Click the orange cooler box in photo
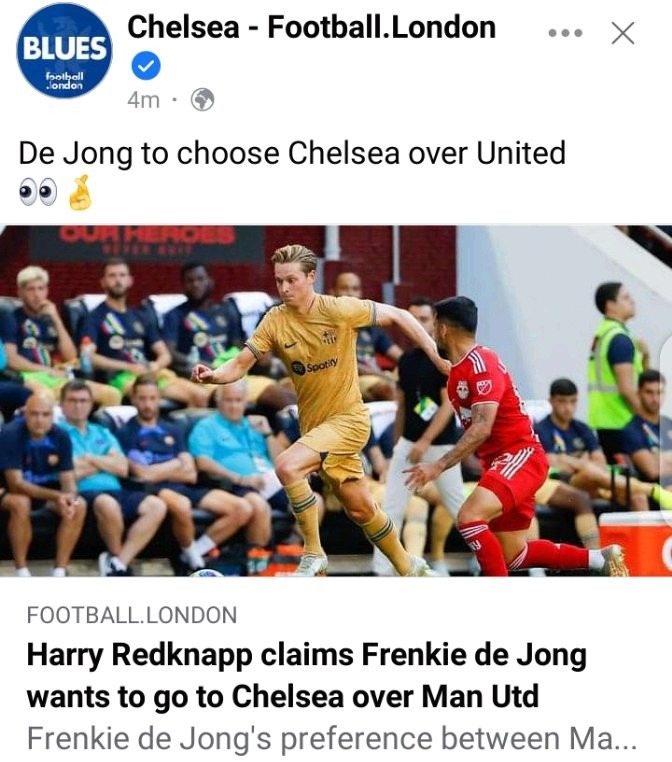 pos(635,543)
